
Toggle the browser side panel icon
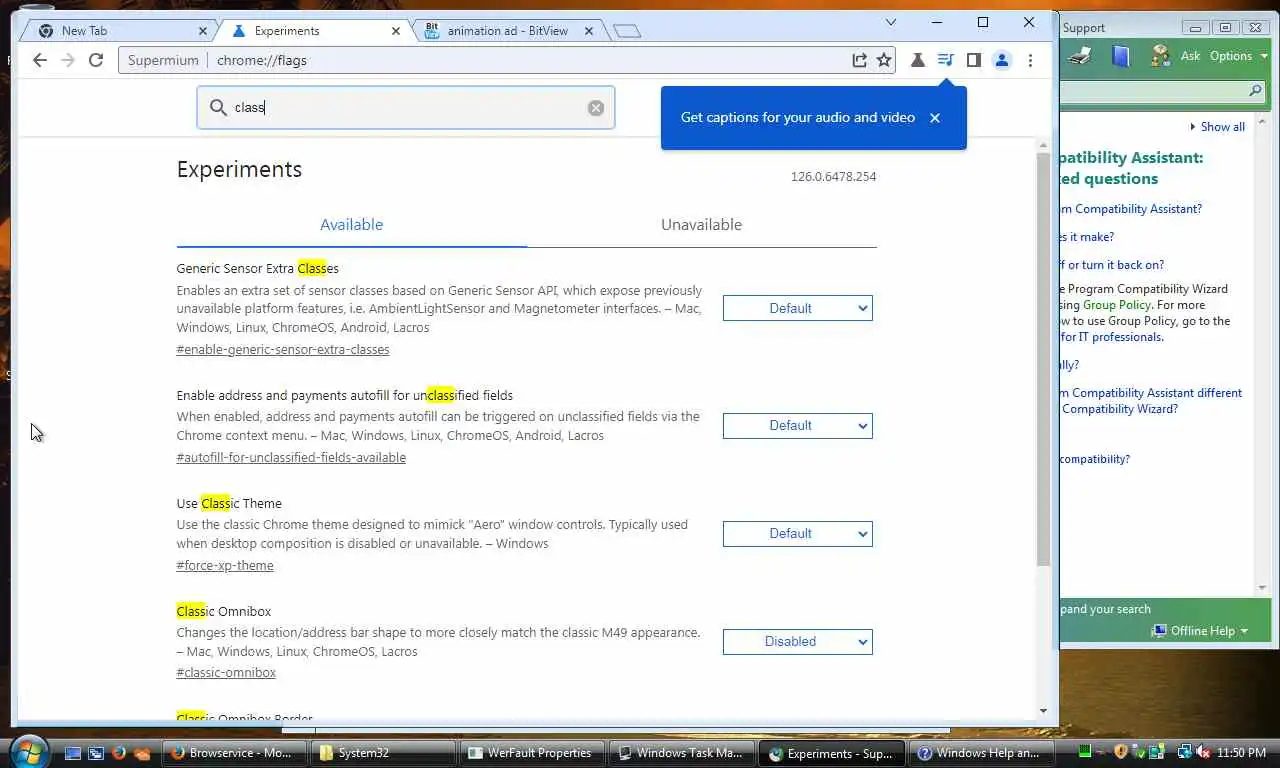point(973,60)
